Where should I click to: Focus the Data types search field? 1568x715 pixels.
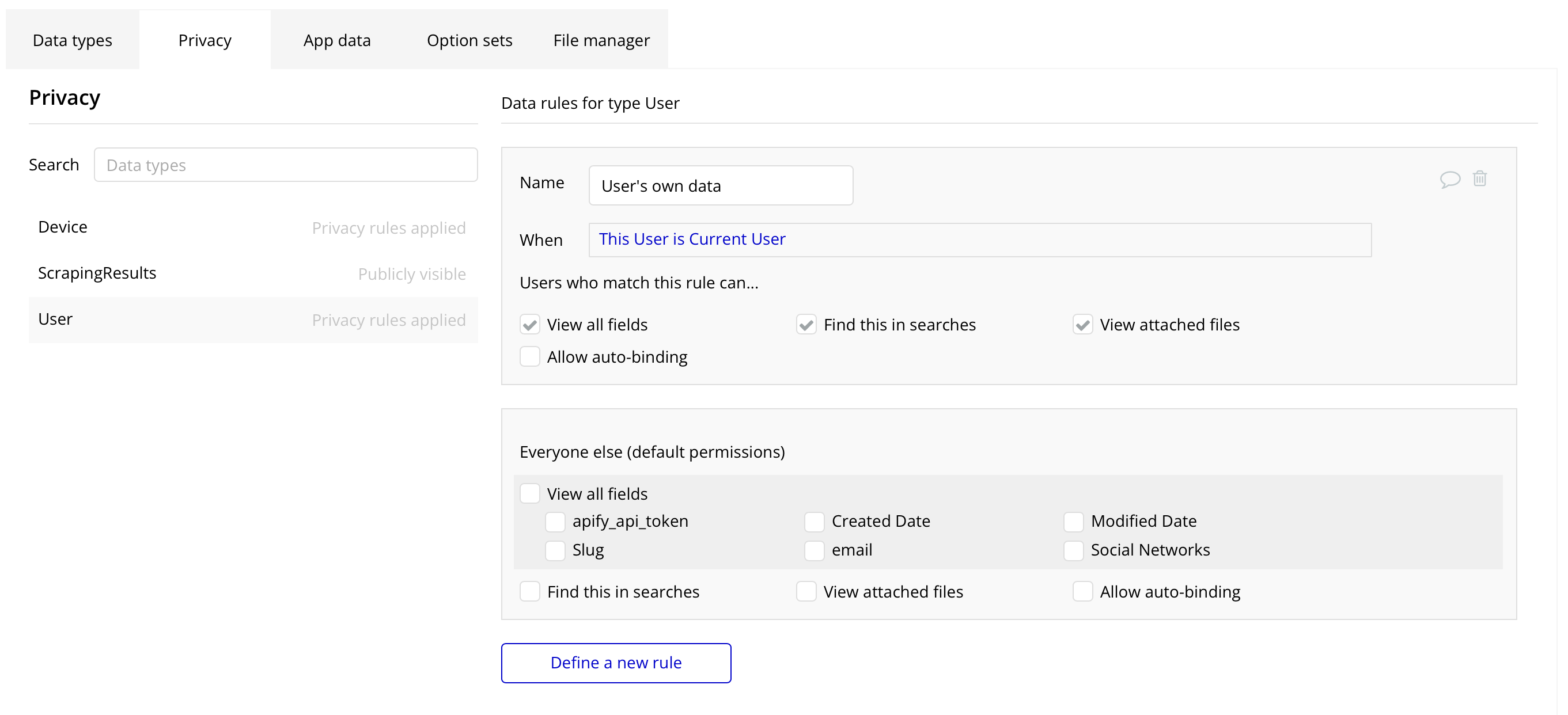[x=286, y=165]
